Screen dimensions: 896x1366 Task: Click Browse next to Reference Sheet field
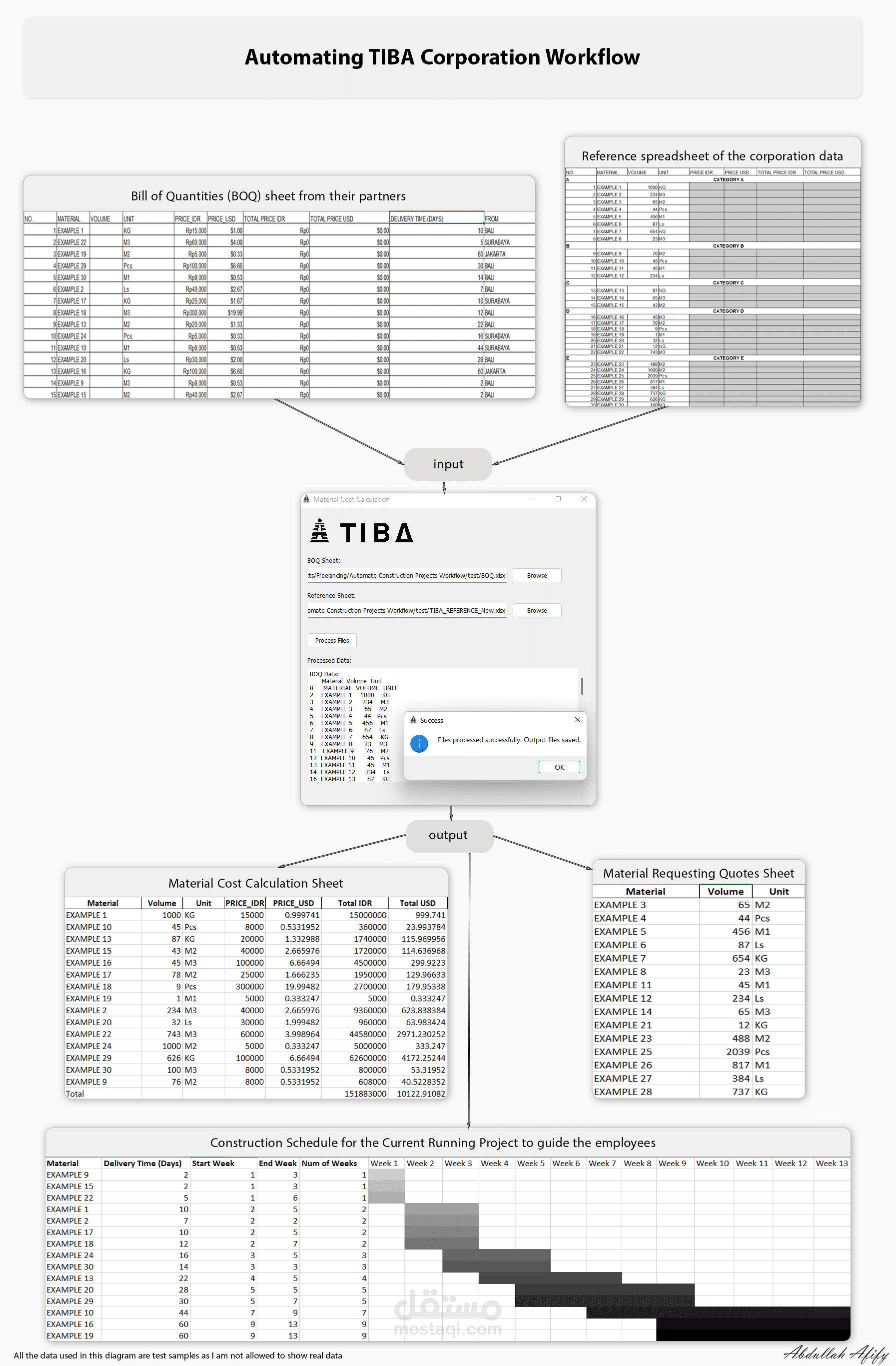[x=537, y=611]
